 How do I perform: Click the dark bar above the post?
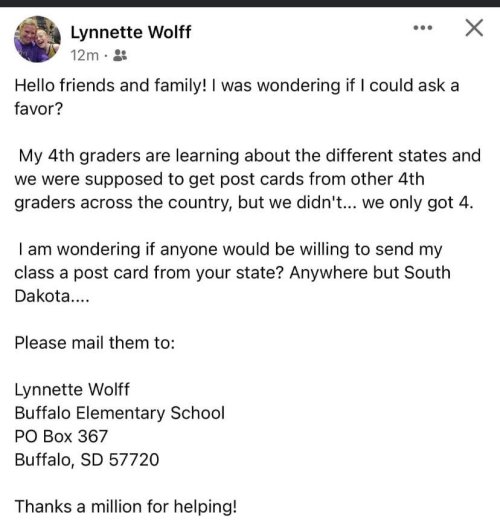pyautogui.click(x=250, y=3)
